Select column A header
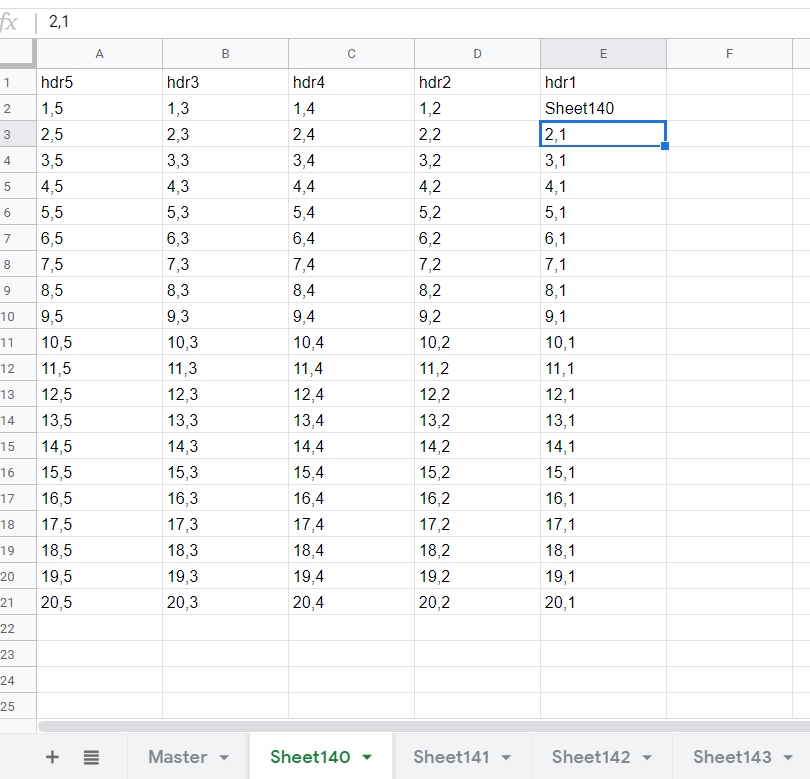This screenshot has height=779, width=810. click(x=99, y=54)
